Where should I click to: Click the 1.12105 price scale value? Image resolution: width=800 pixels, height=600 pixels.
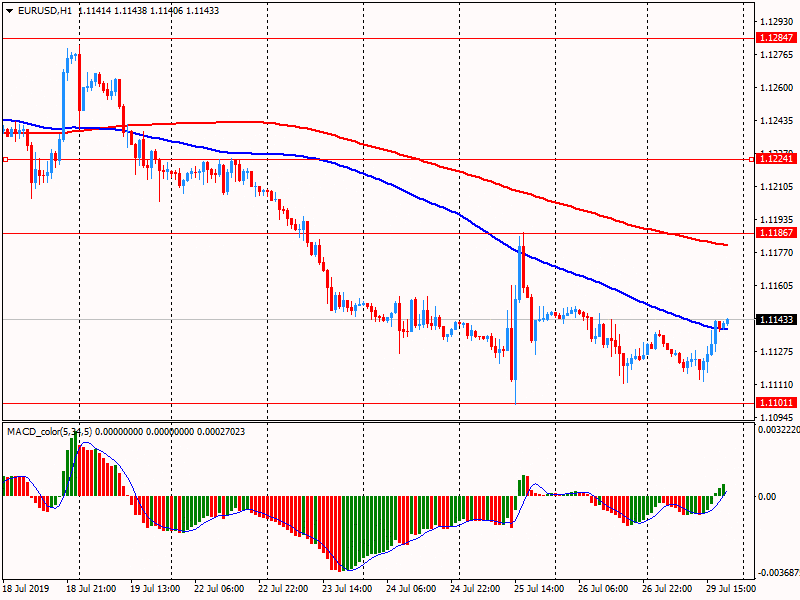pos(777,187)
